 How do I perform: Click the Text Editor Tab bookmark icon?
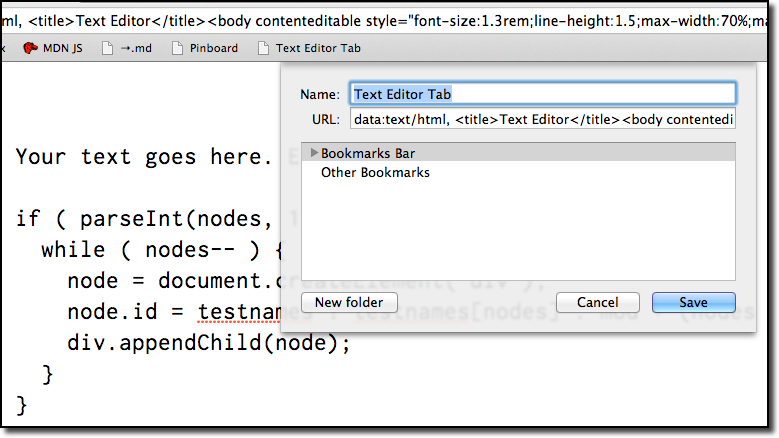tap(263, 48)
